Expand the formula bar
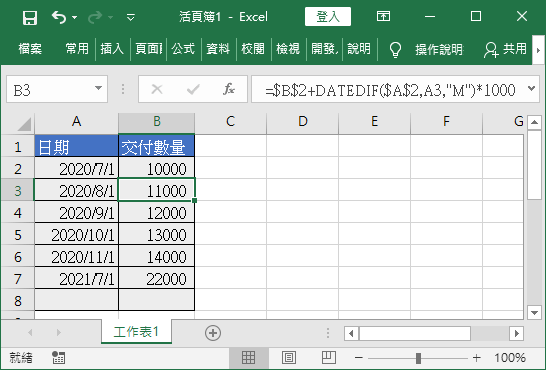 tap(531, 88)
